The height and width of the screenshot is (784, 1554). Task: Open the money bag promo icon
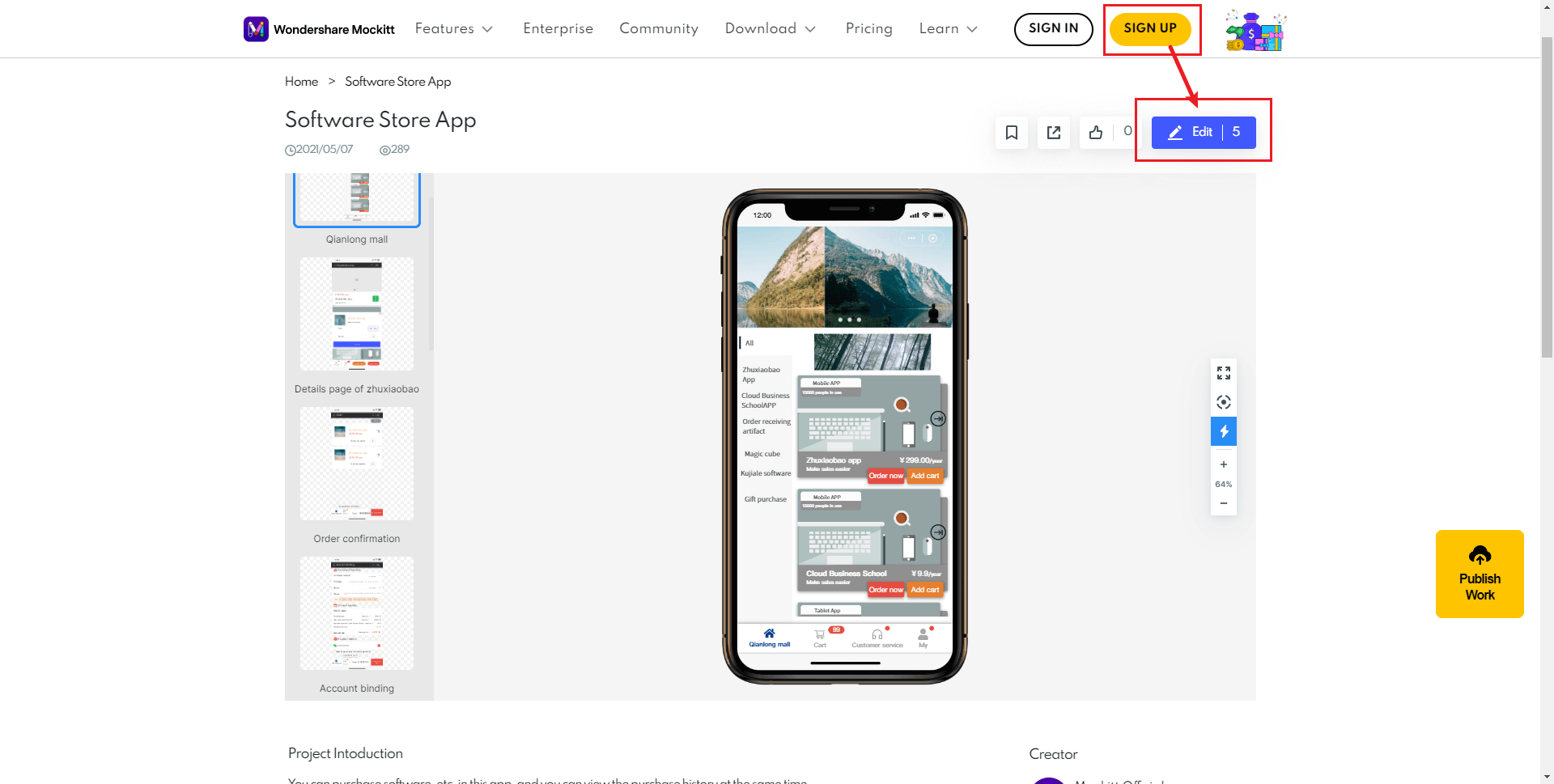pos(1255,31)
